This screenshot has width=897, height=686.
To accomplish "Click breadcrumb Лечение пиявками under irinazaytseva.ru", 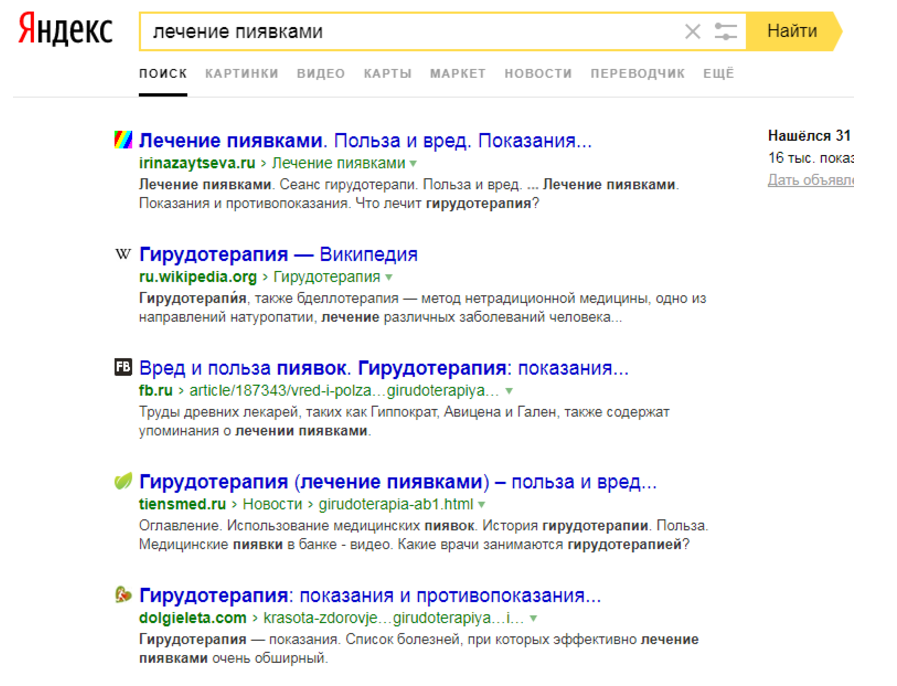I will [x=339, y=163].
